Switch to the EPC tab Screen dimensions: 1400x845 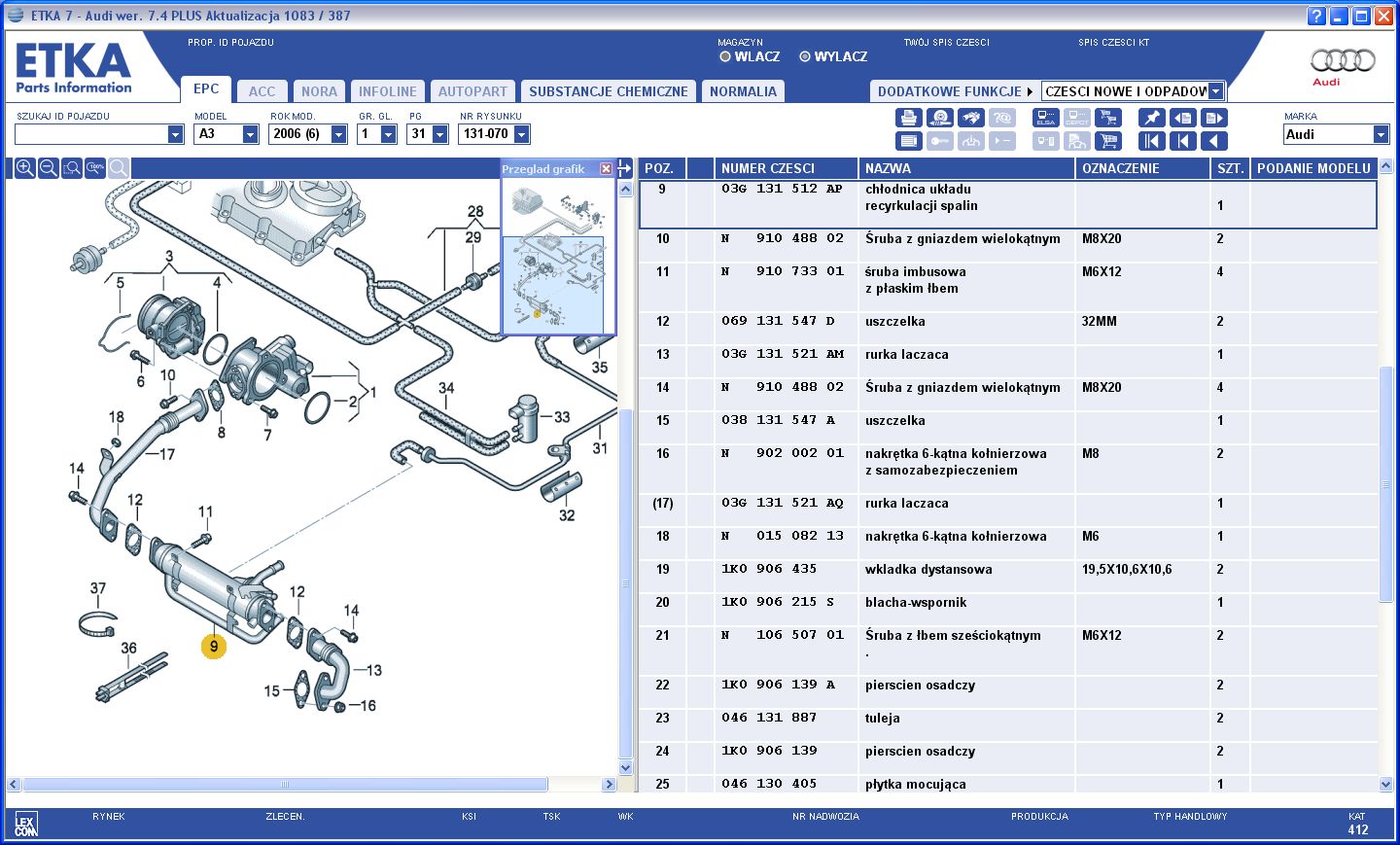coord(206,88)
